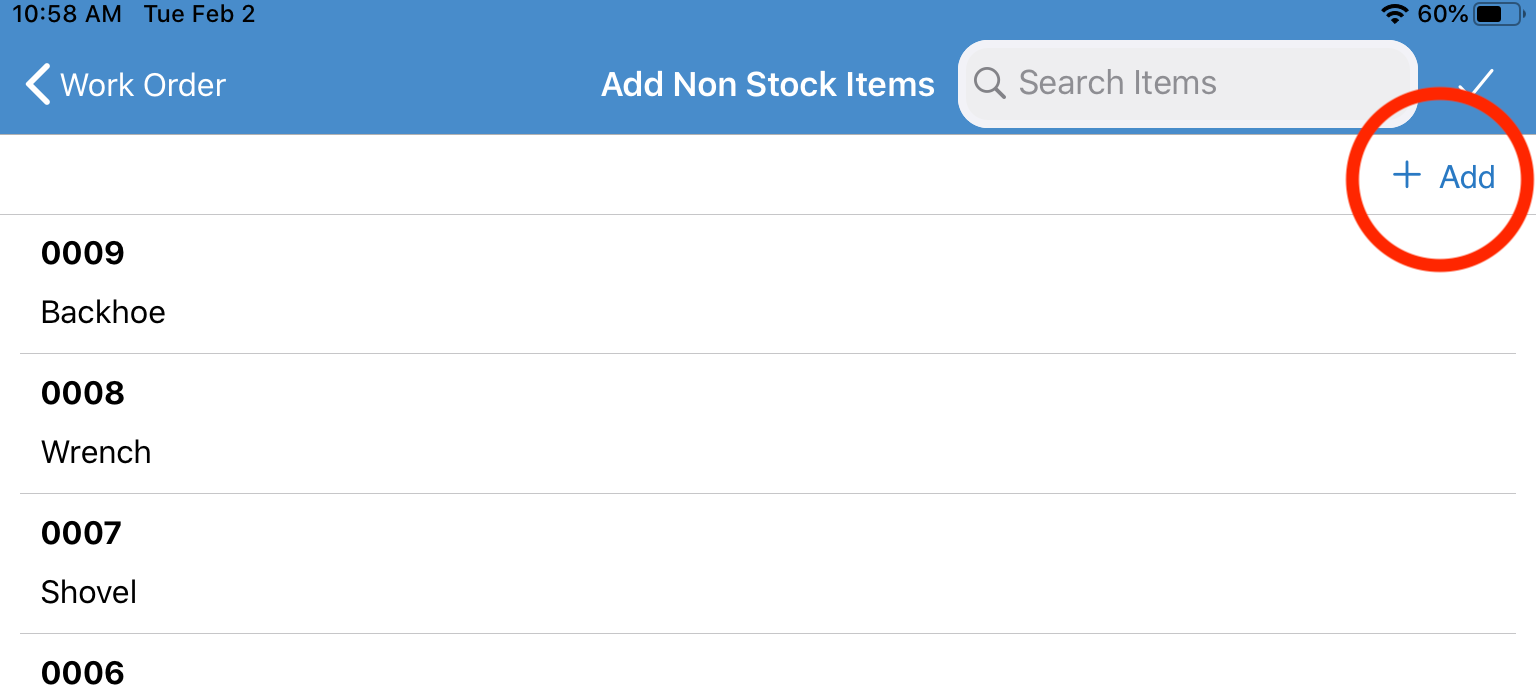Tap the back chevron arrow
The width and height of the screenshot is (1536, 686).
[x=38, y=85]
